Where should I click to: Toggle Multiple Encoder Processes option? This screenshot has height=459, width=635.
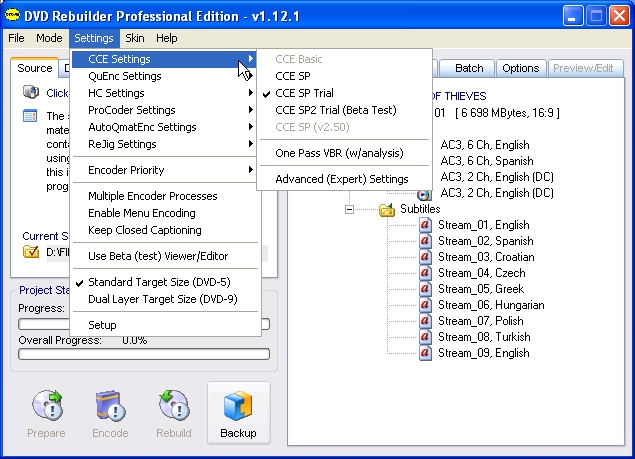pos(165,196)
